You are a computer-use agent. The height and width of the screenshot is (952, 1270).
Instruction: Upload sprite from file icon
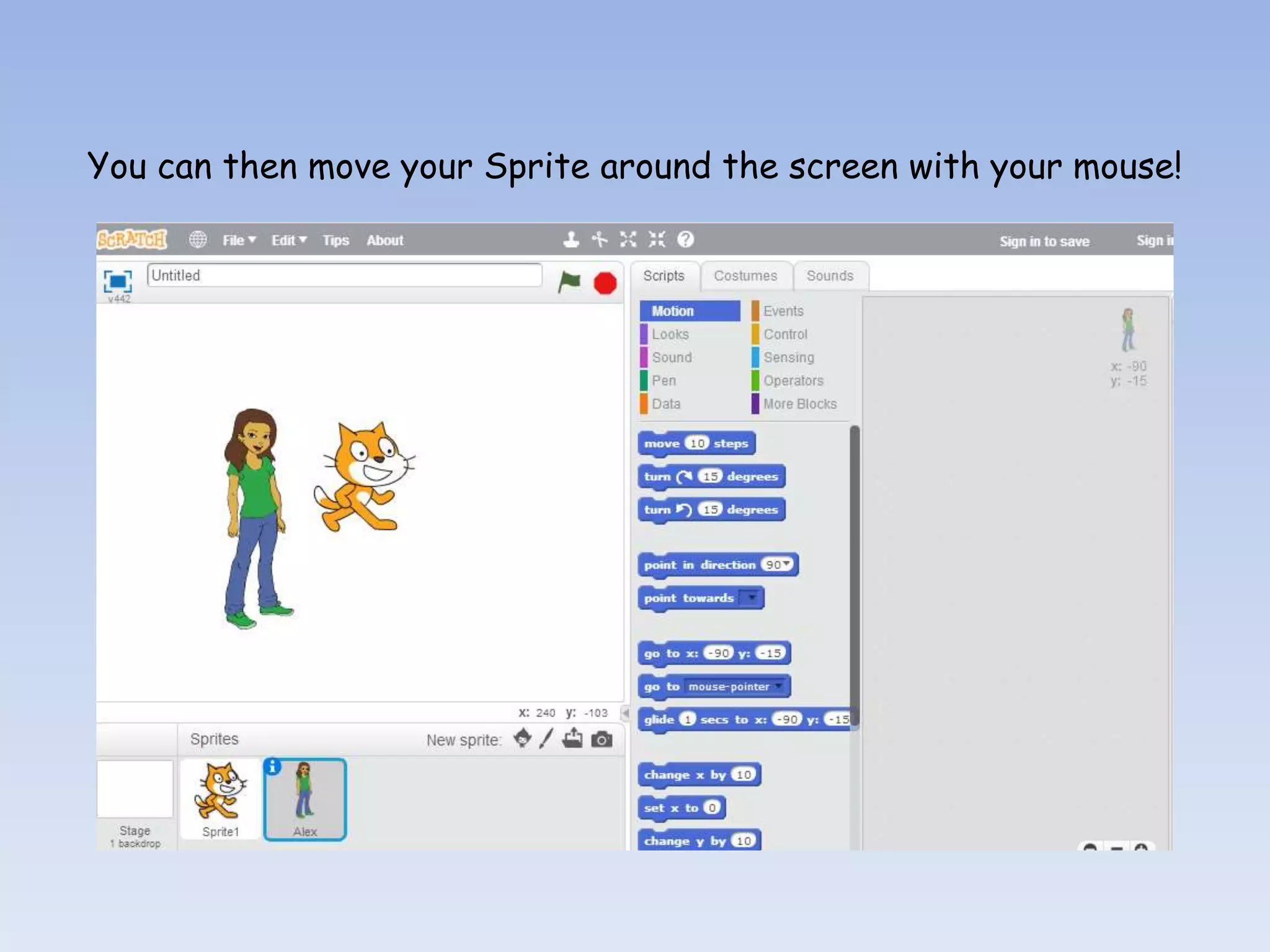(x=572, y=738)
